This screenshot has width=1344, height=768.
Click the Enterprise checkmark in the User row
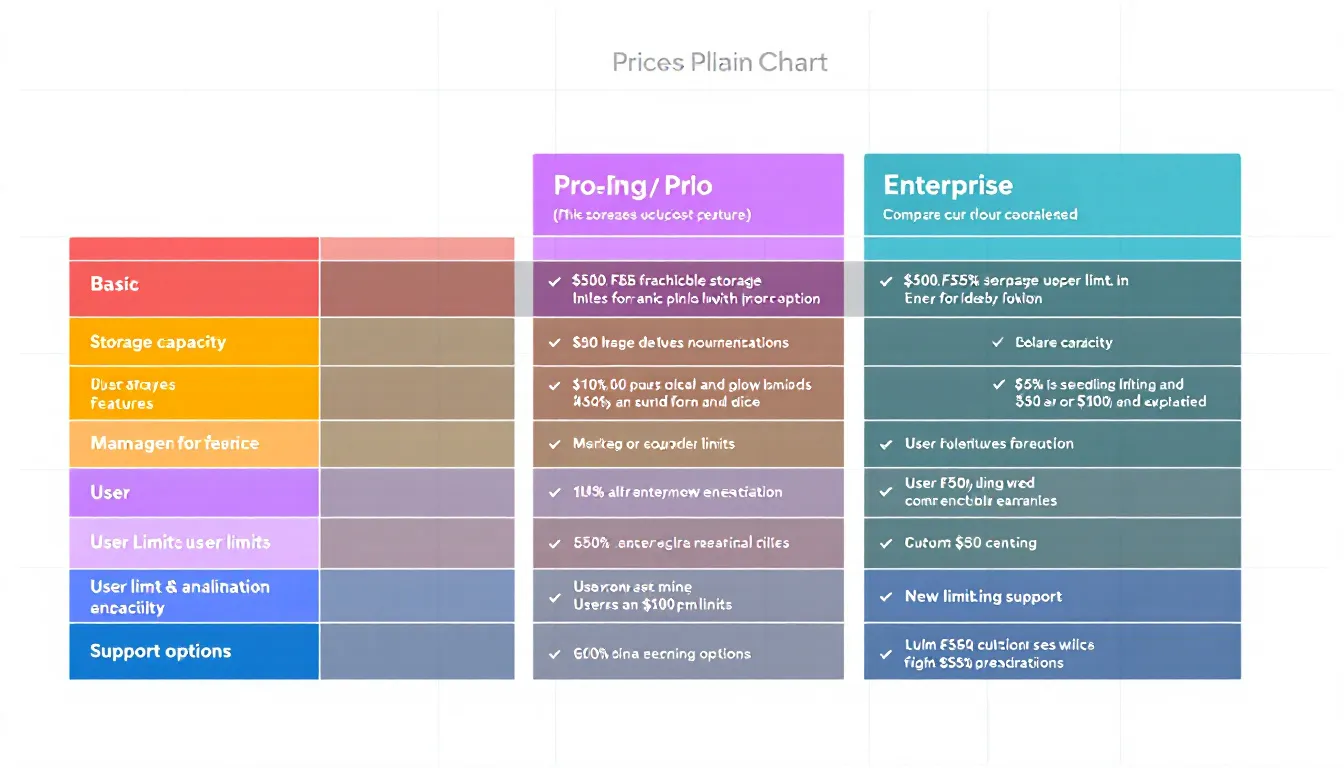click(x=886, y=492)
